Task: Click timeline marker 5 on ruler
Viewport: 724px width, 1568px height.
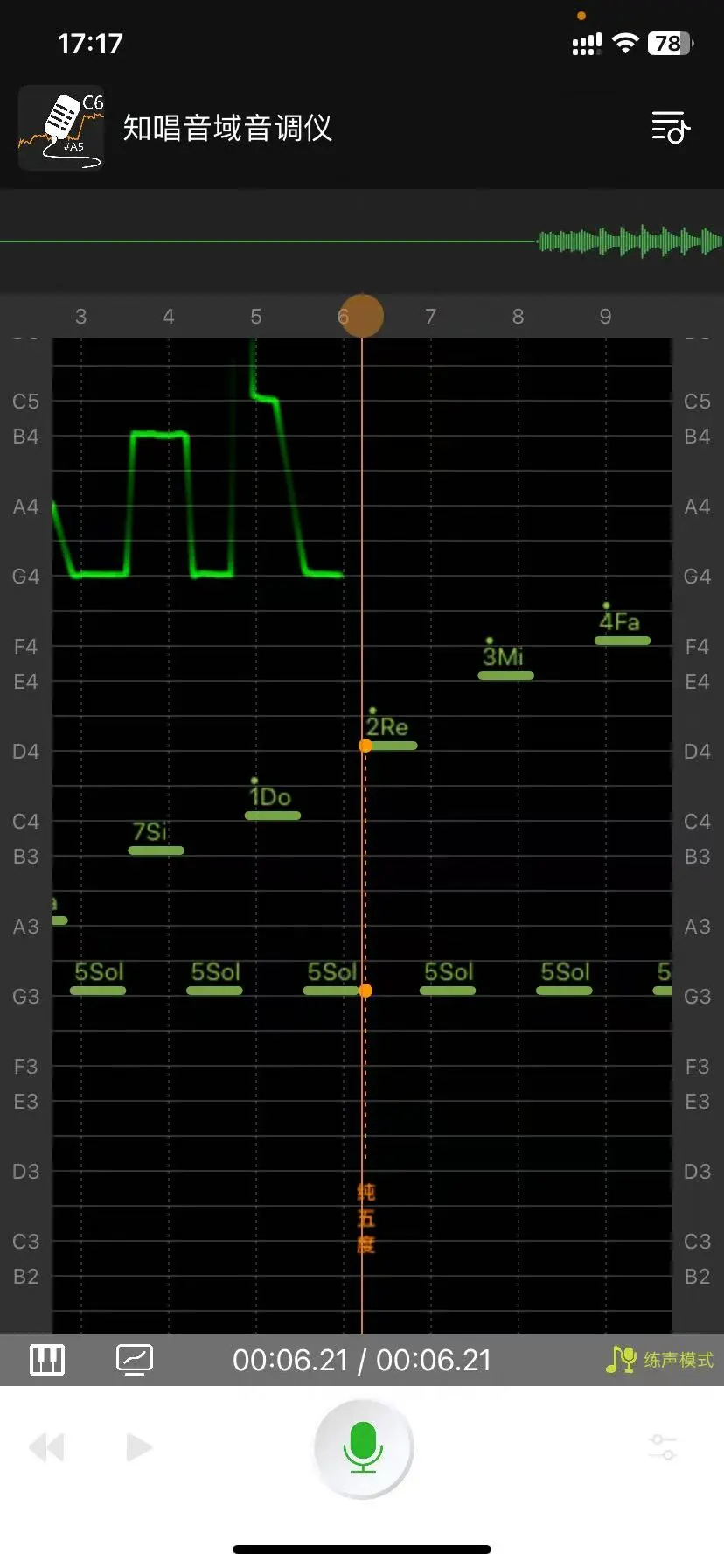Action: pyautogui.click(x=256, y=317)
